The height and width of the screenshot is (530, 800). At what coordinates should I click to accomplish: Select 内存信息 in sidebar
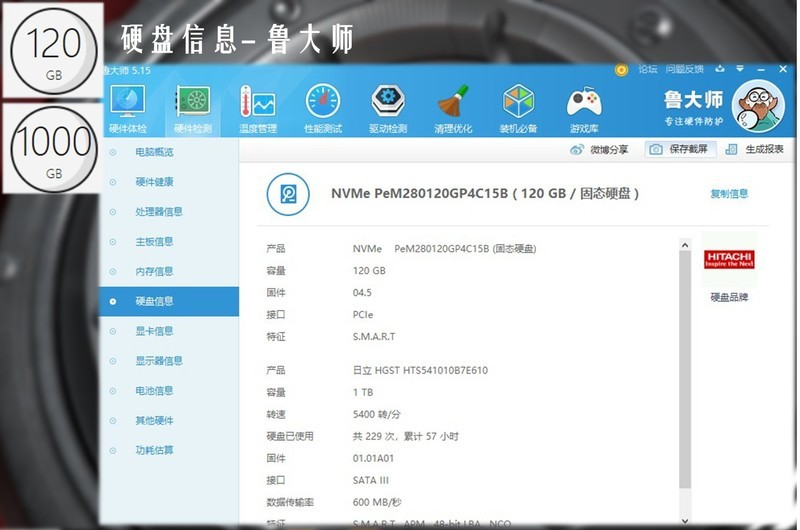(168, 271)
